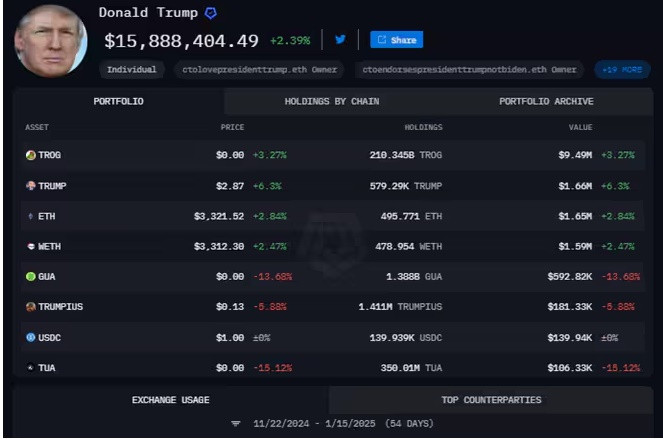This screenshot has width=663, height=439.
Task: Click the WETH token icon
Action: pos(30,246)
